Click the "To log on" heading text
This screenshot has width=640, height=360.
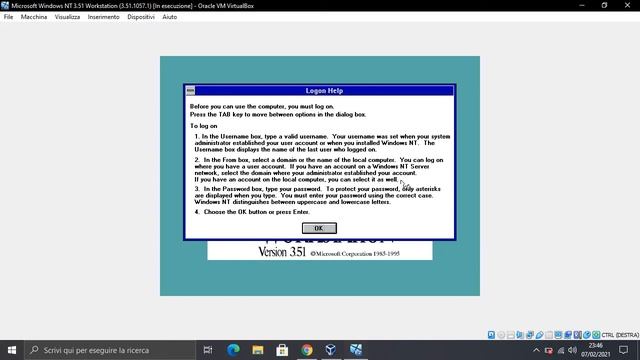click(x=204, y=126)
